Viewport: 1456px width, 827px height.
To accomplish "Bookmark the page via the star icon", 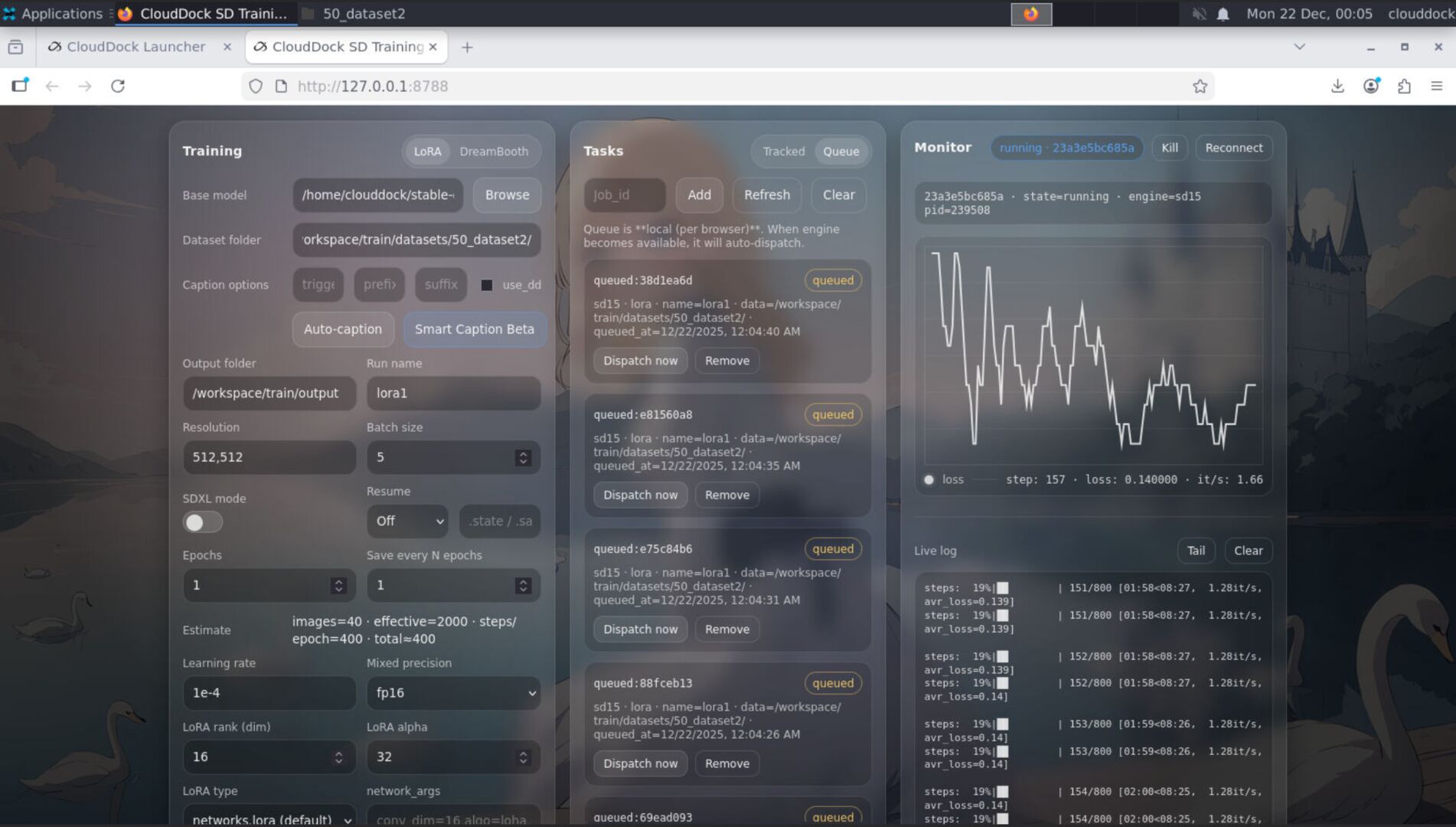I will 1200,86.
